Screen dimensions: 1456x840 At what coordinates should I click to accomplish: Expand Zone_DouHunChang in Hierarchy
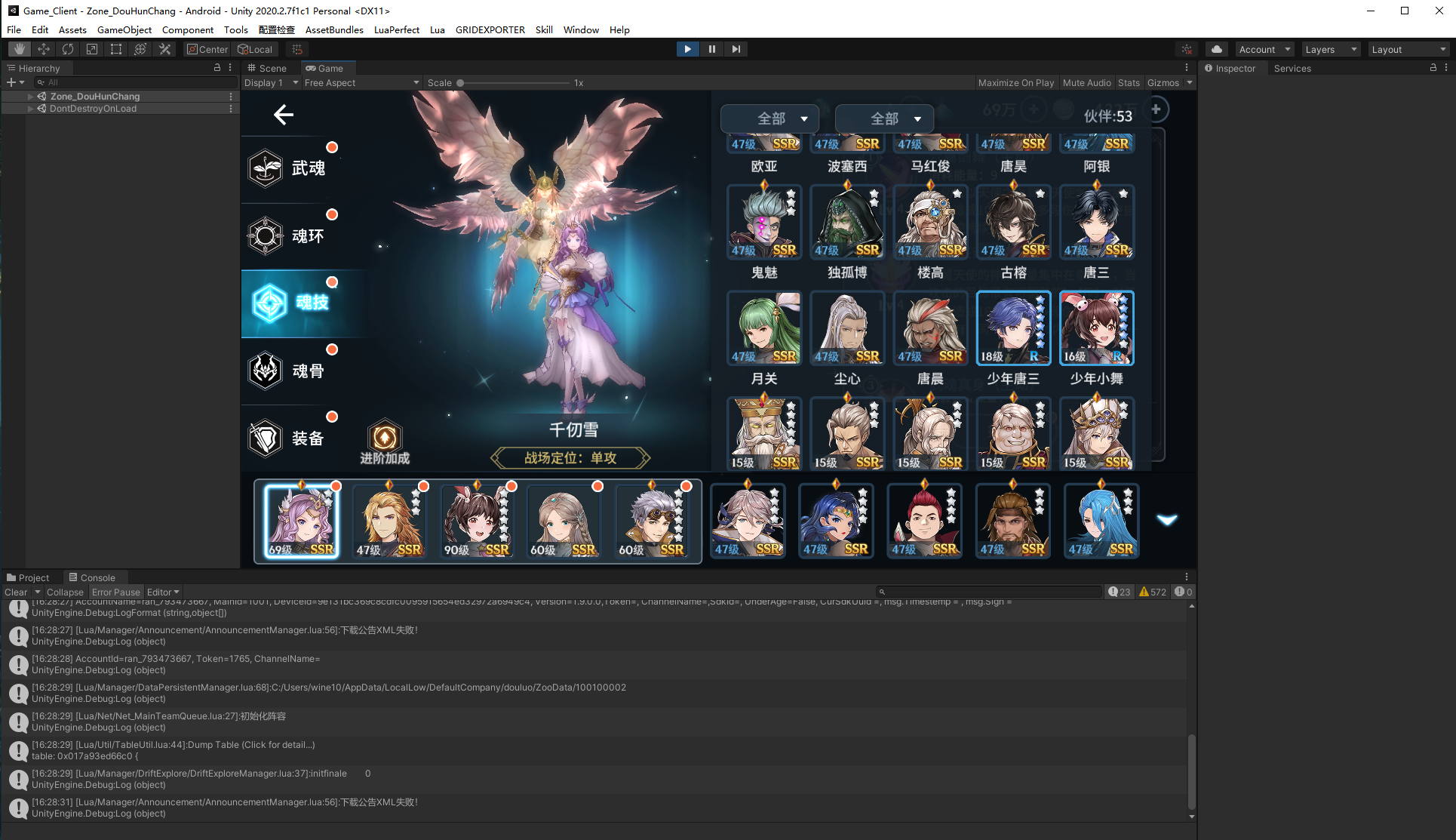click(30, 97)
